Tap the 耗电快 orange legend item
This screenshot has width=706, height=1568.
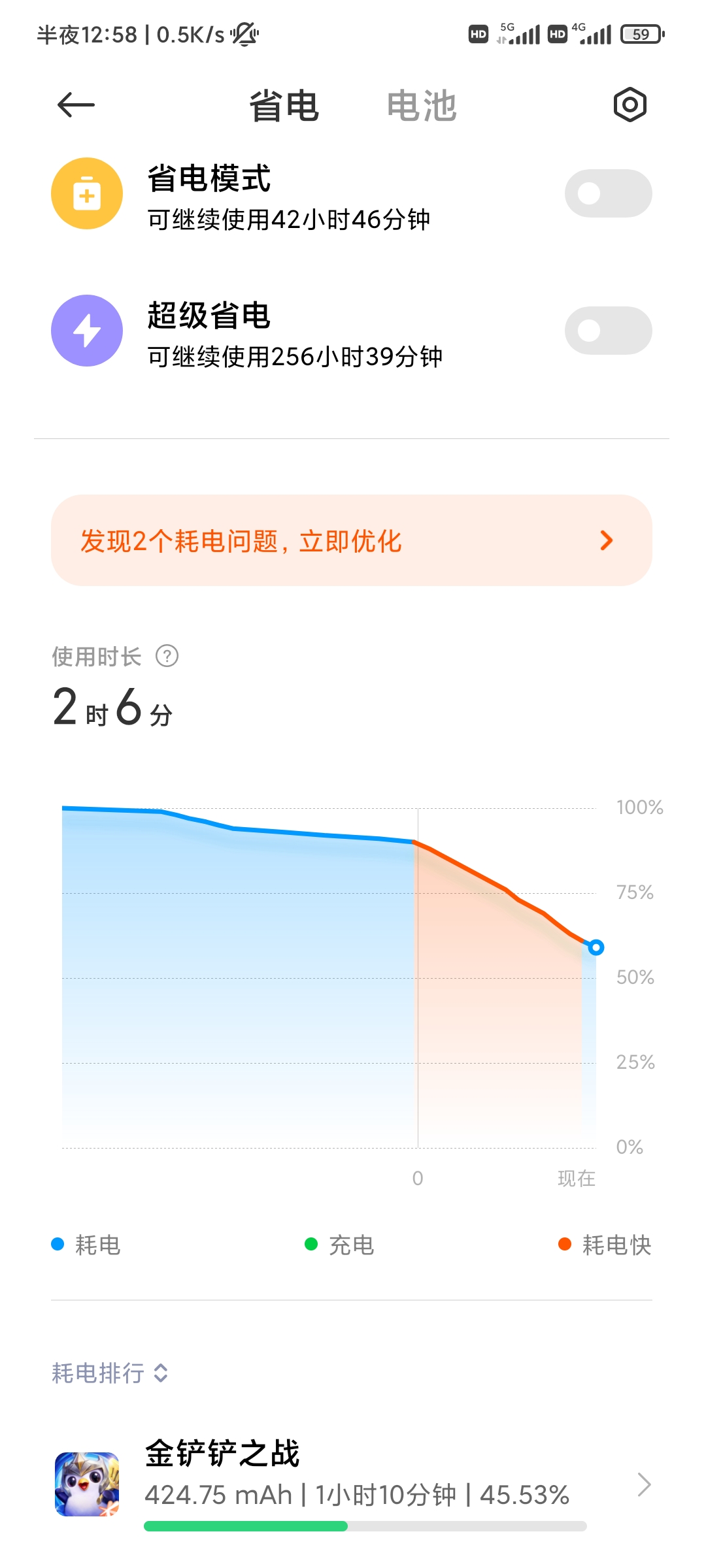(605, 1245)
